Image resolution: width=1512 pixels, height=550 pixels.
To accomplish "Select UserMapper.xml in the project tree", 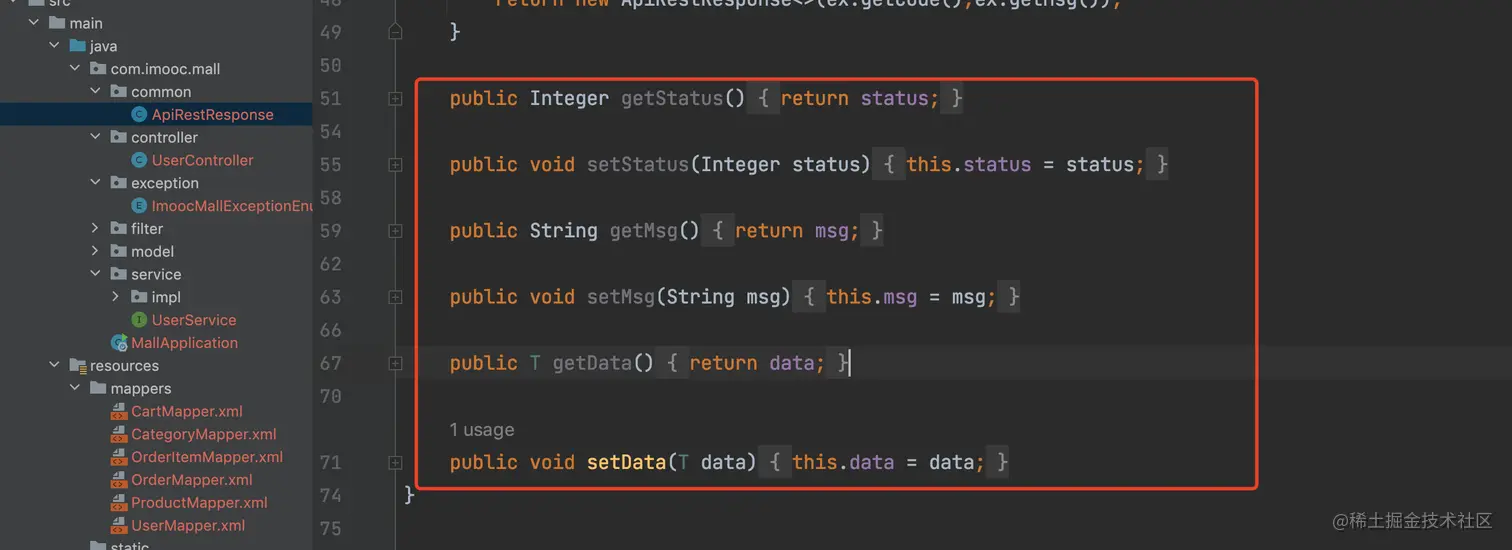I will click(188, 526).
